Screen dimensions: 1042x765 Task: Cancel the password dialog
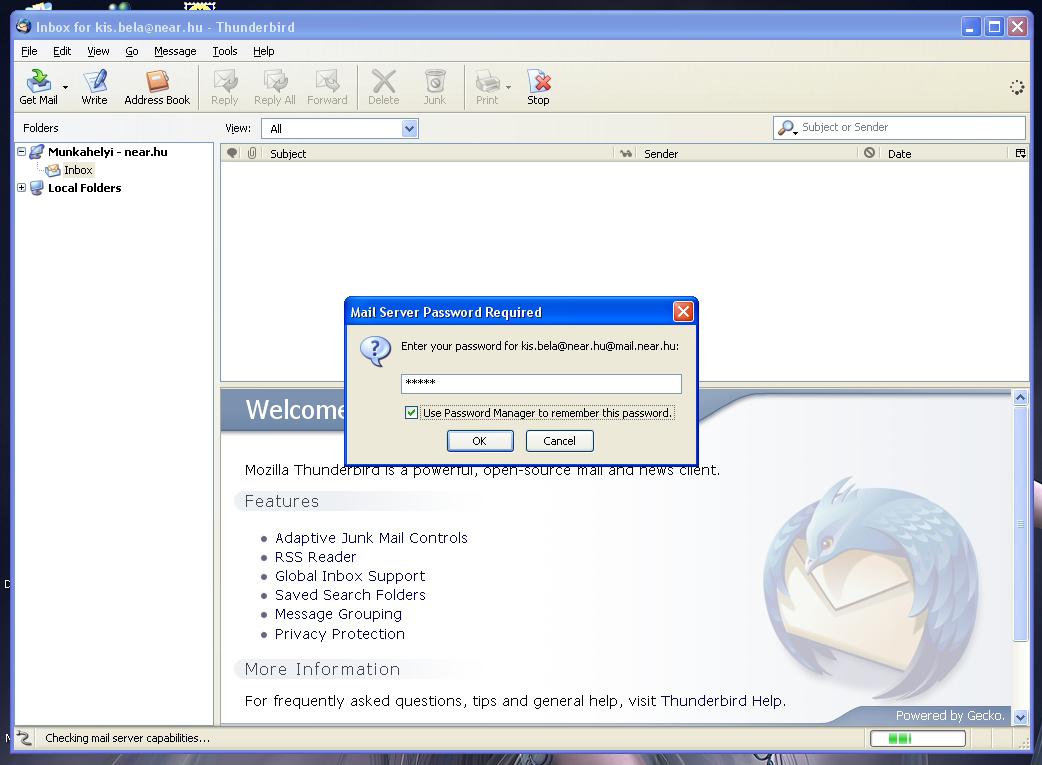point(559,441)
